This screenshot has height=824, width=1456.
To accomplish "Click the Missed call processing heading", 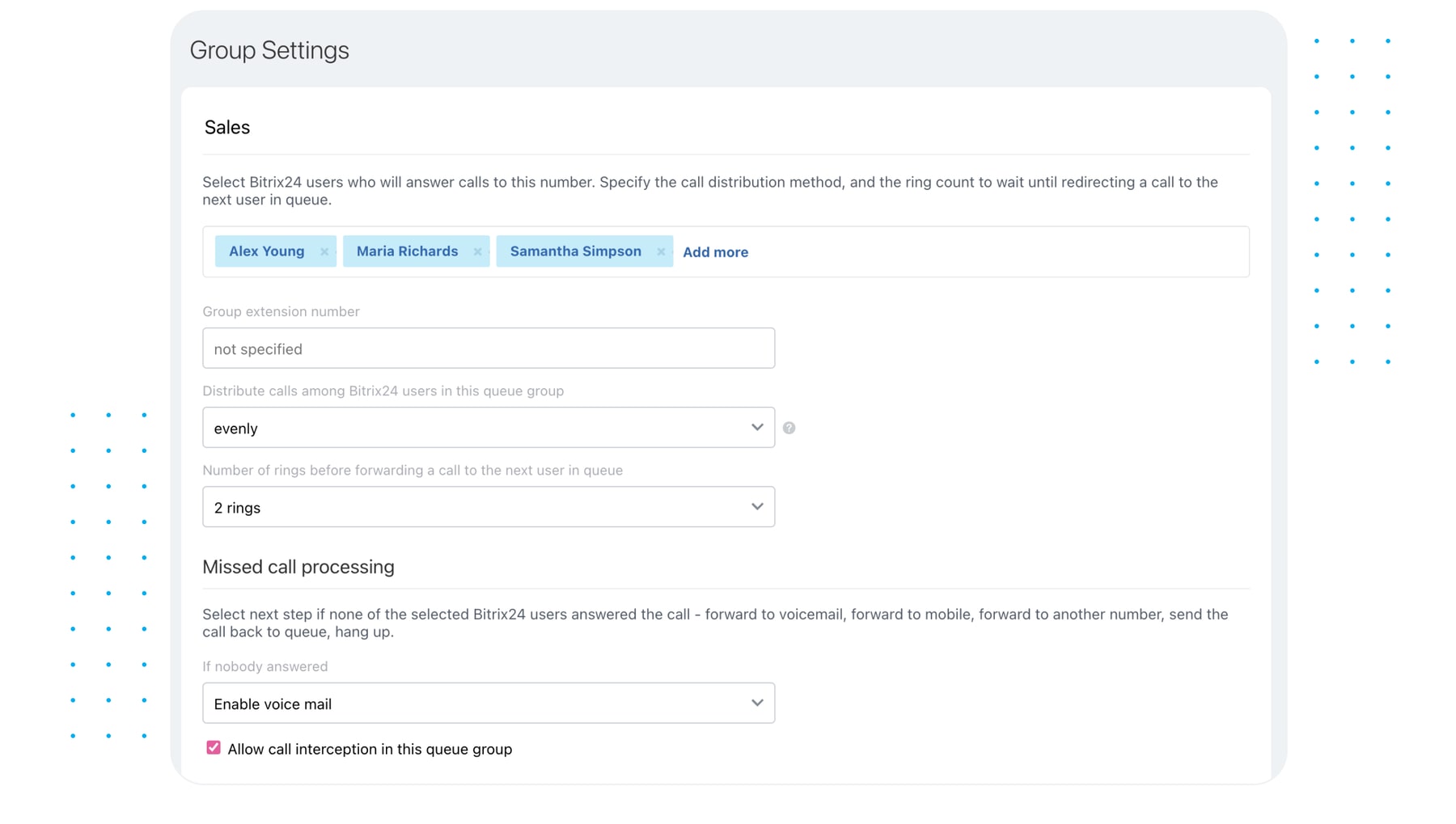I will pyautogui.click(x=298, y=567).
